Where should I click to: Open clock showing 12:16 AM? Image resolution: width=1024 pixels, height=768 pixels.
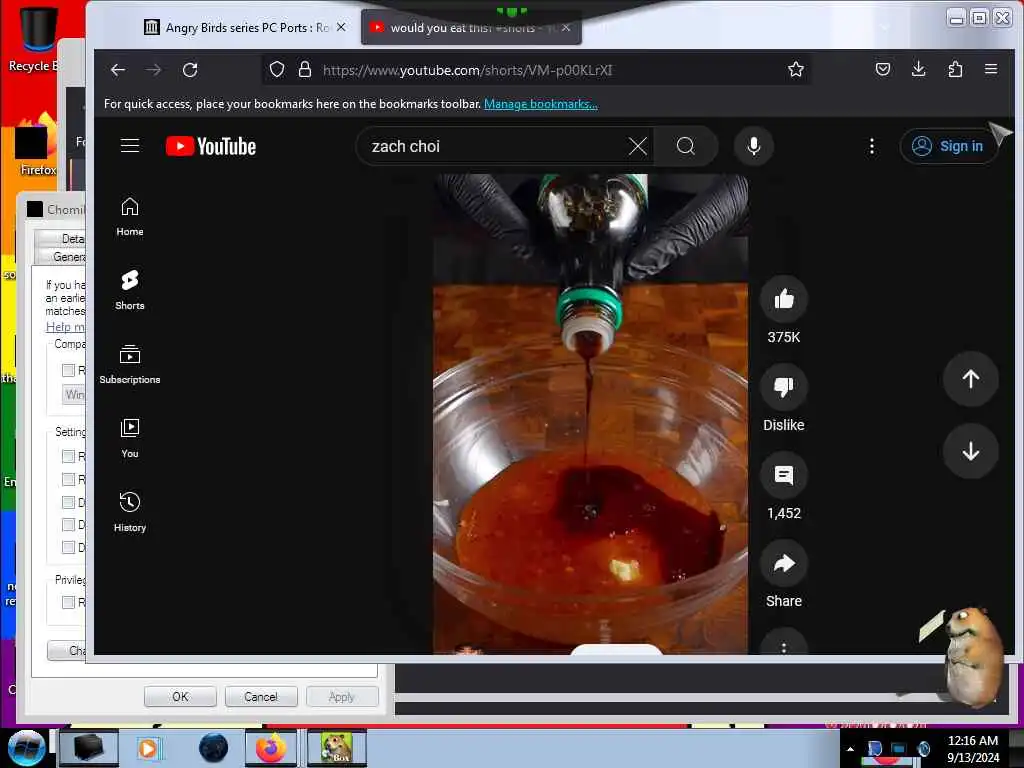click(x=972, y=749)
